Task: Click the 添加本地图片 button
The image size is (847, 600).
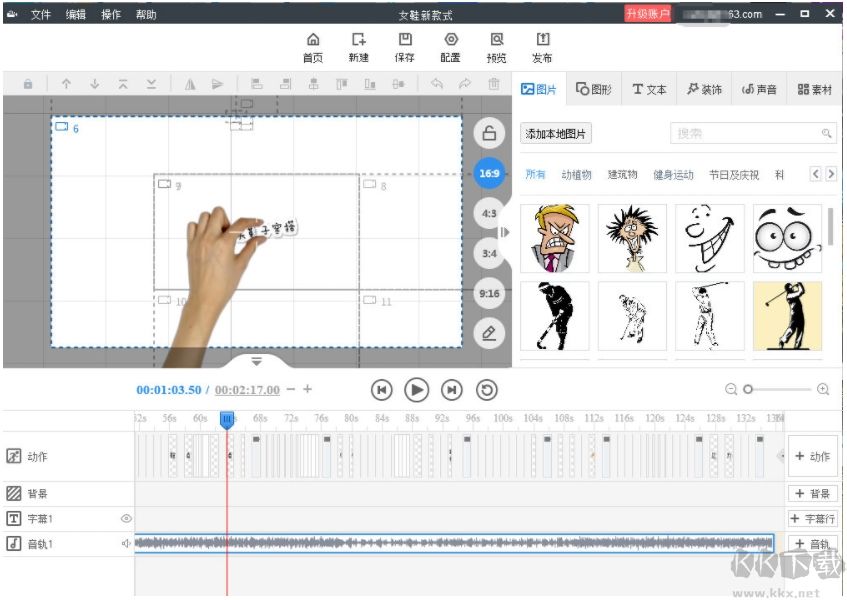Action: [556, 134]
